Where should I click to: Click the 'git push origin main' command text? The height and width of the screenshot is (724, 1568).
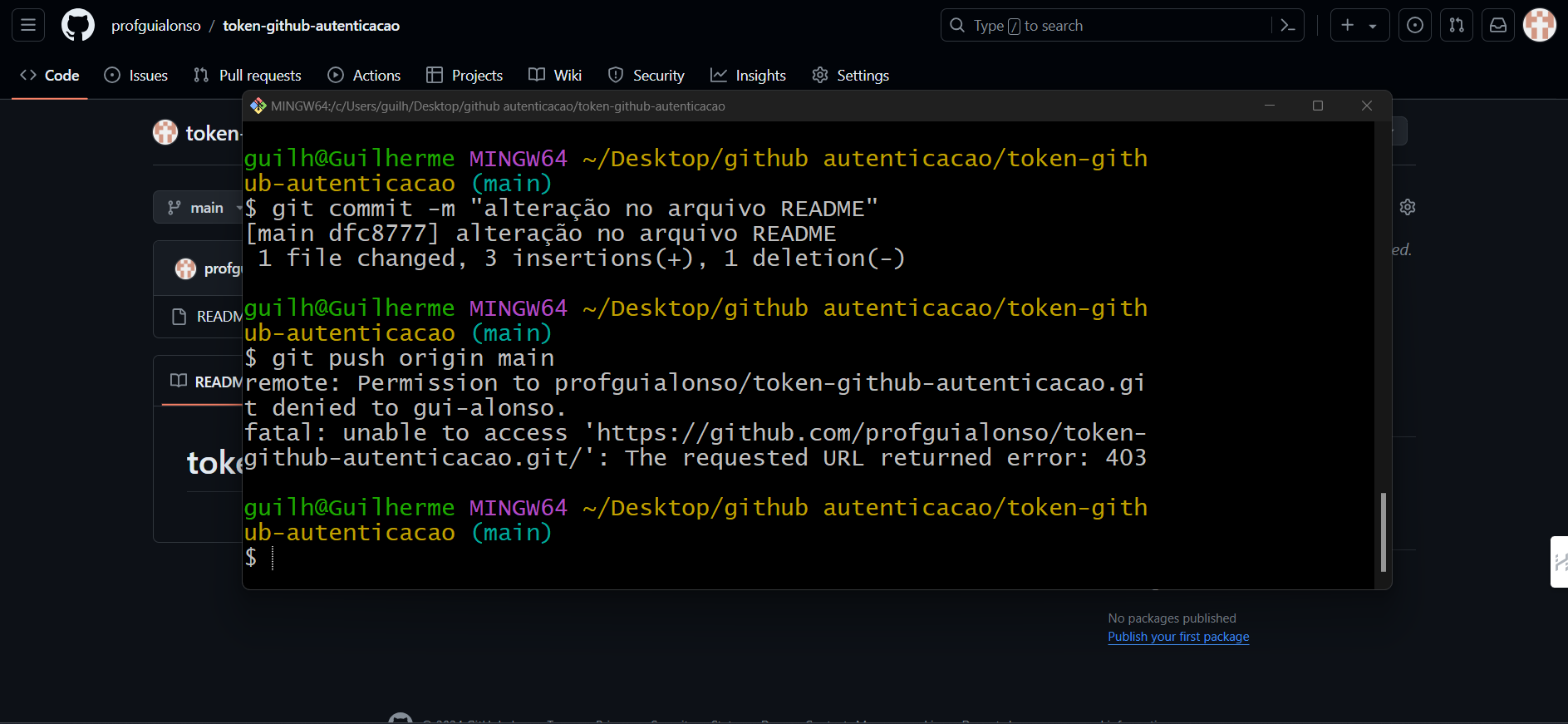[413, 358]
